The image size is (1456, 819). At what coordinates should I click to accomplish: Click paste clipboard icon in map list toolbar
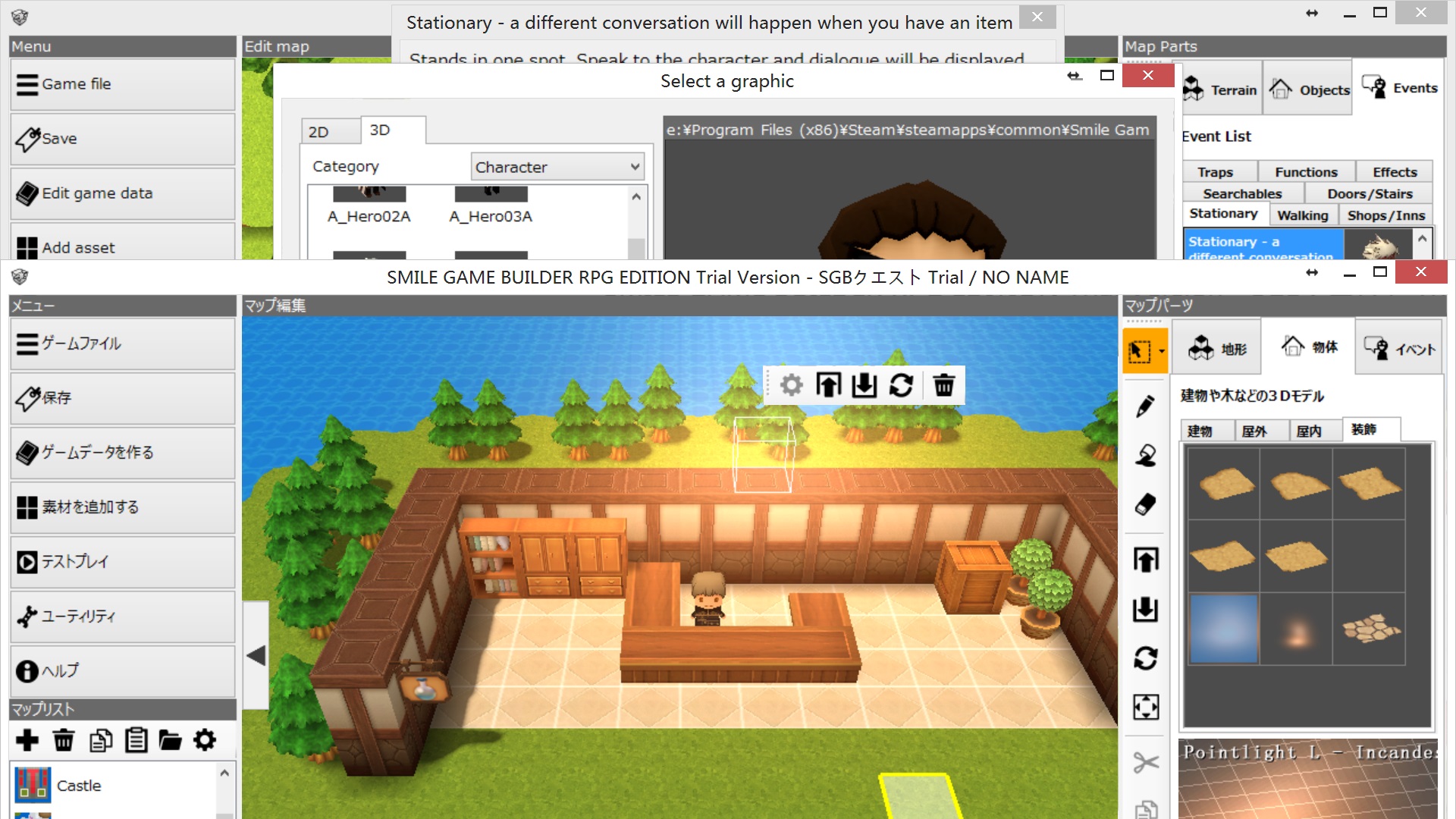coord(136,739)
